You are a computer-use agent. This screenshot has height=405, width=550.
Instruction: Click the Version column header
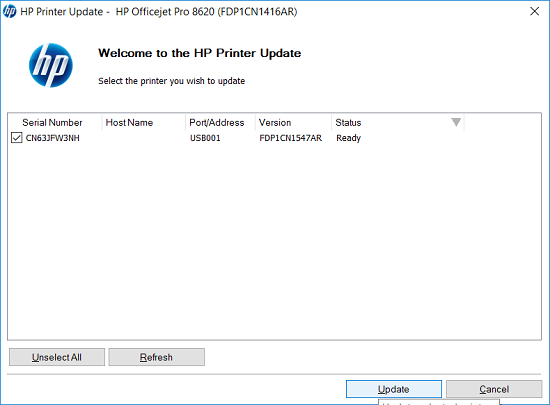click(275, 122)
